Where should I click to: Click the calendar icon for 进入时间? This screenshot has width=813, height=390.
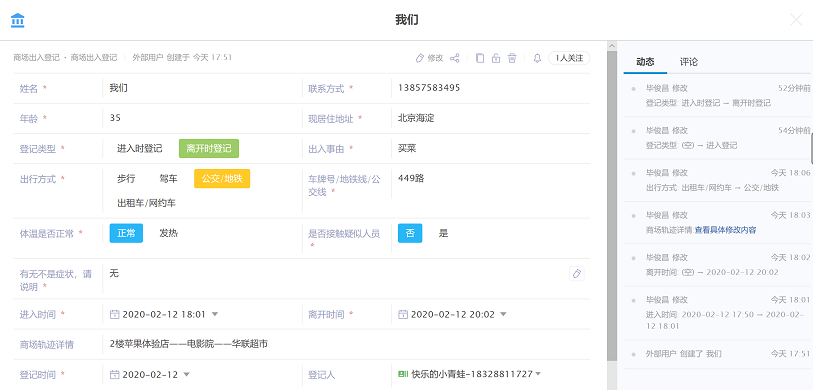tap(115, 314)
